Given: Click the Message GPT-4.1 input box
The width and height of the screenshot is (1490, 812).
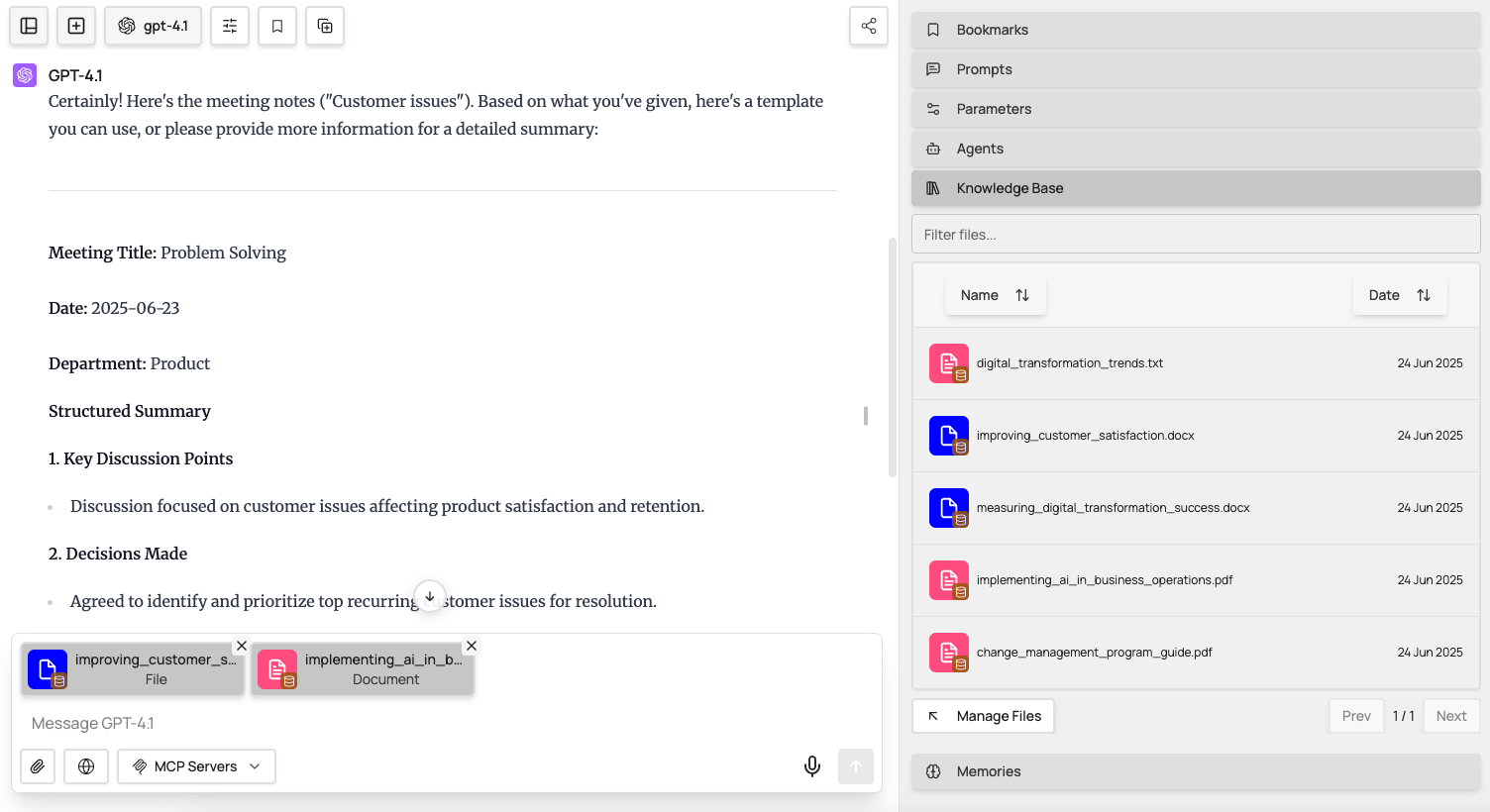Looking at the screenshot, I should click(446, 723).
